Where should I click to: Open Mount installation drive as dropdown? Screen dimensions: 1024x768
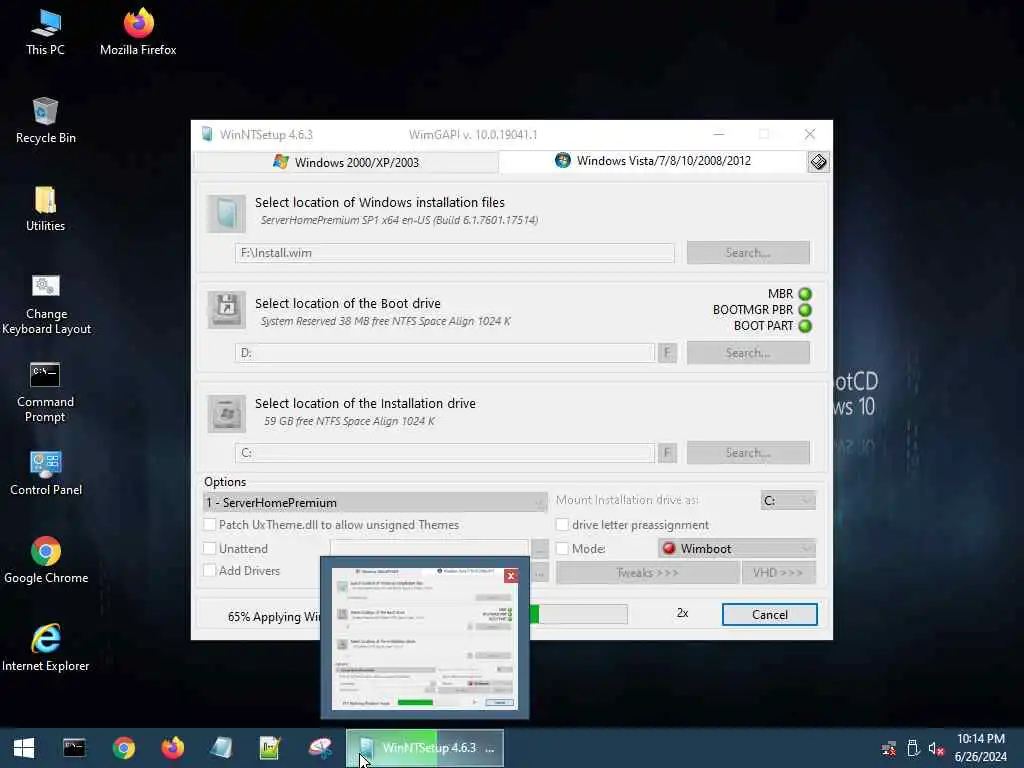788,500
